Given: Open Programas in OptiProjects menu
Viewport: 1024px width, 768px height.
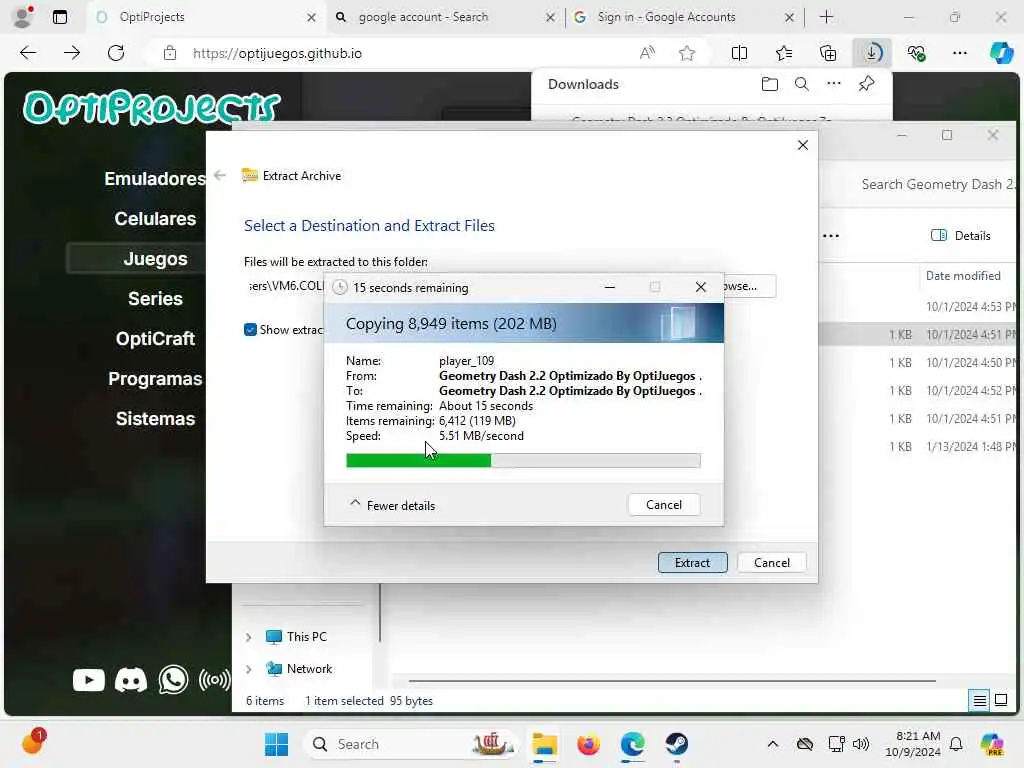Looking at the screenshot, I should 155,379.
